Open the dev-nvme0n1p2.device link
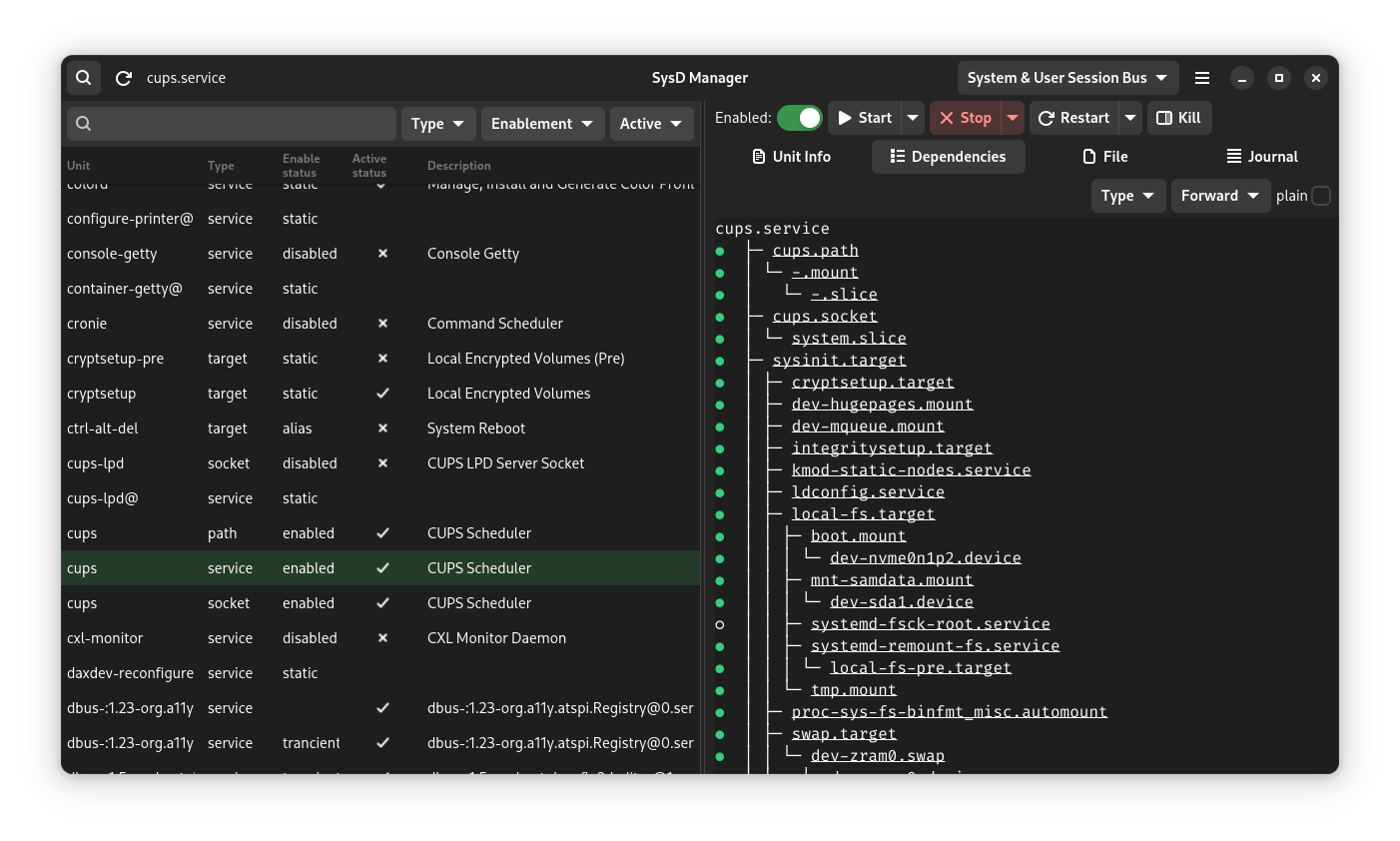Screen dimensions: 1400x841 [x=926, y=558]
